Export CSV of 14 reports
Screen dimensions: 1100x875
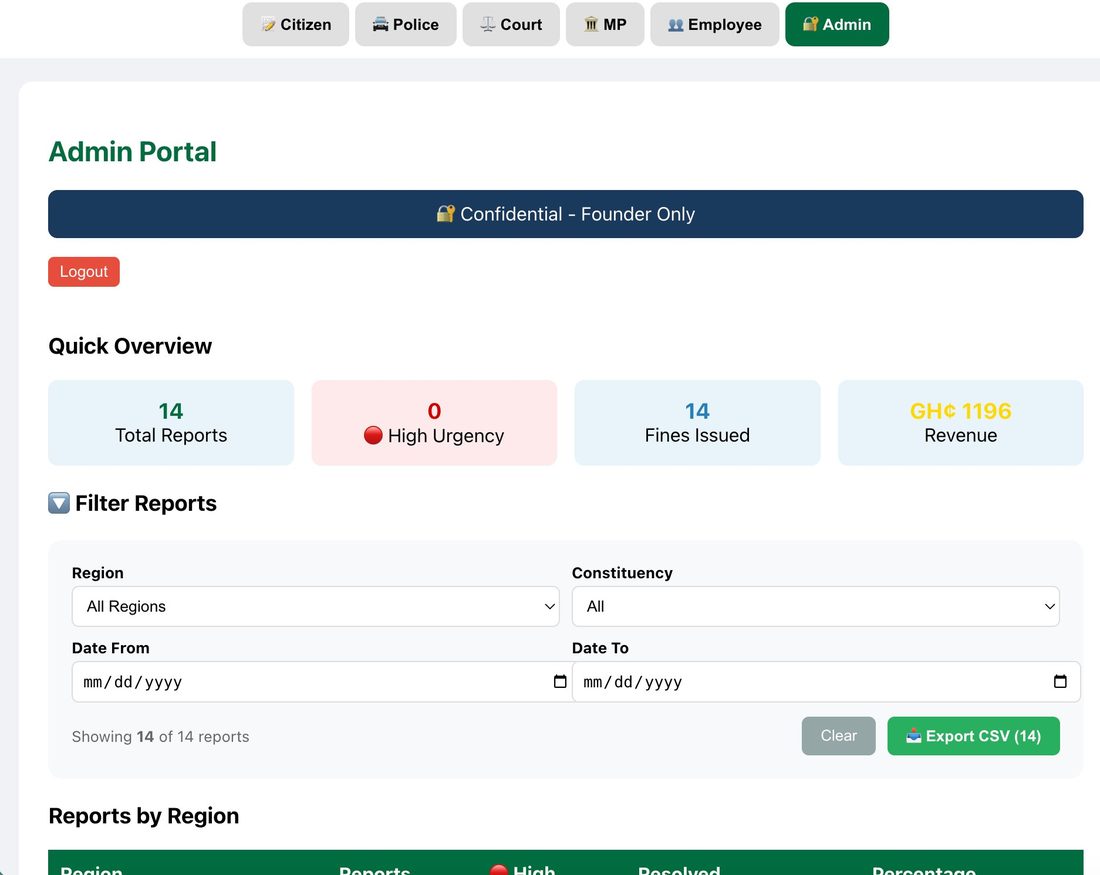[x=973, y=736]
